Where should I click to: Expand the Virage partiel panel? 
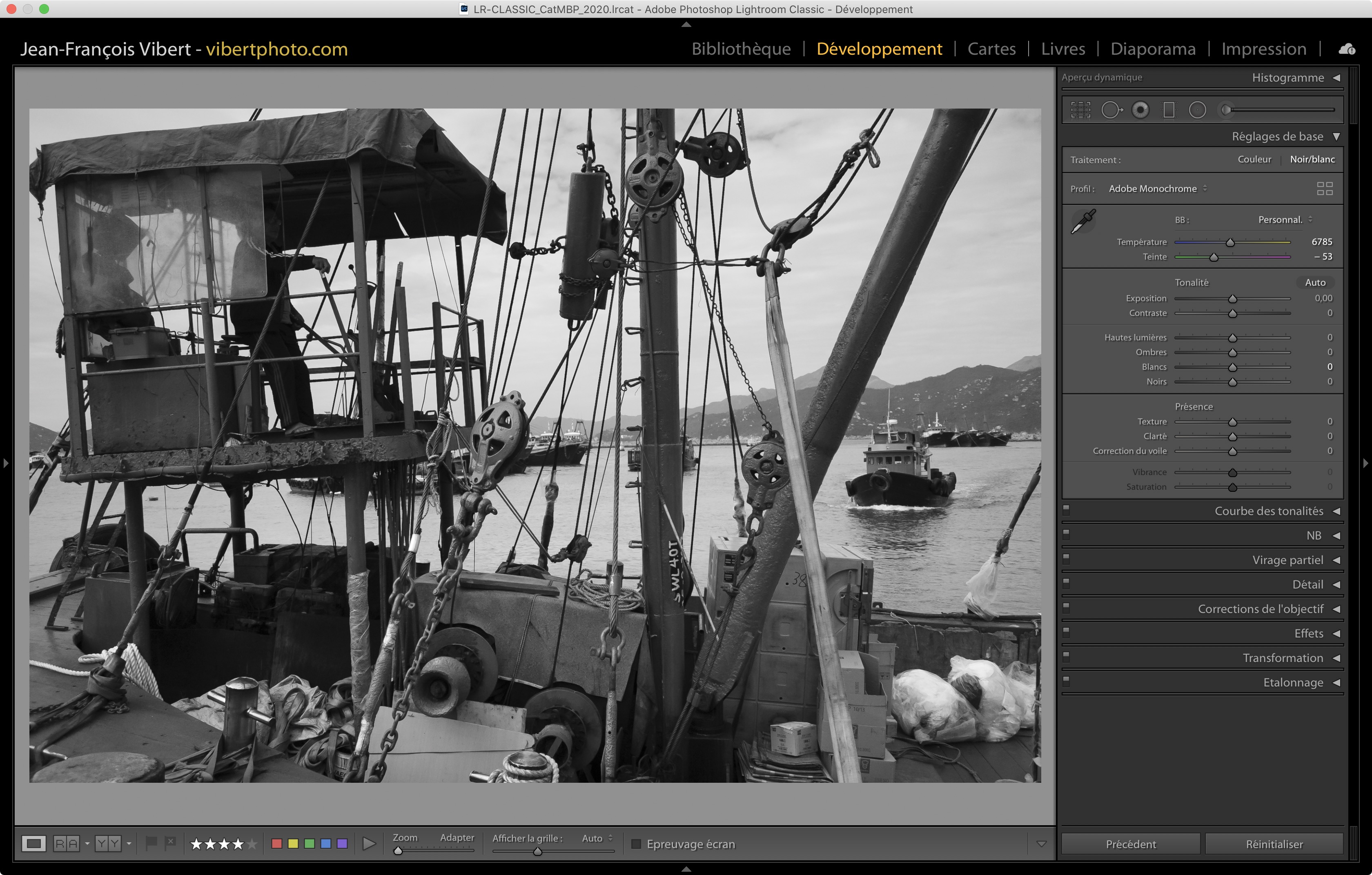tap(1287, 560)
